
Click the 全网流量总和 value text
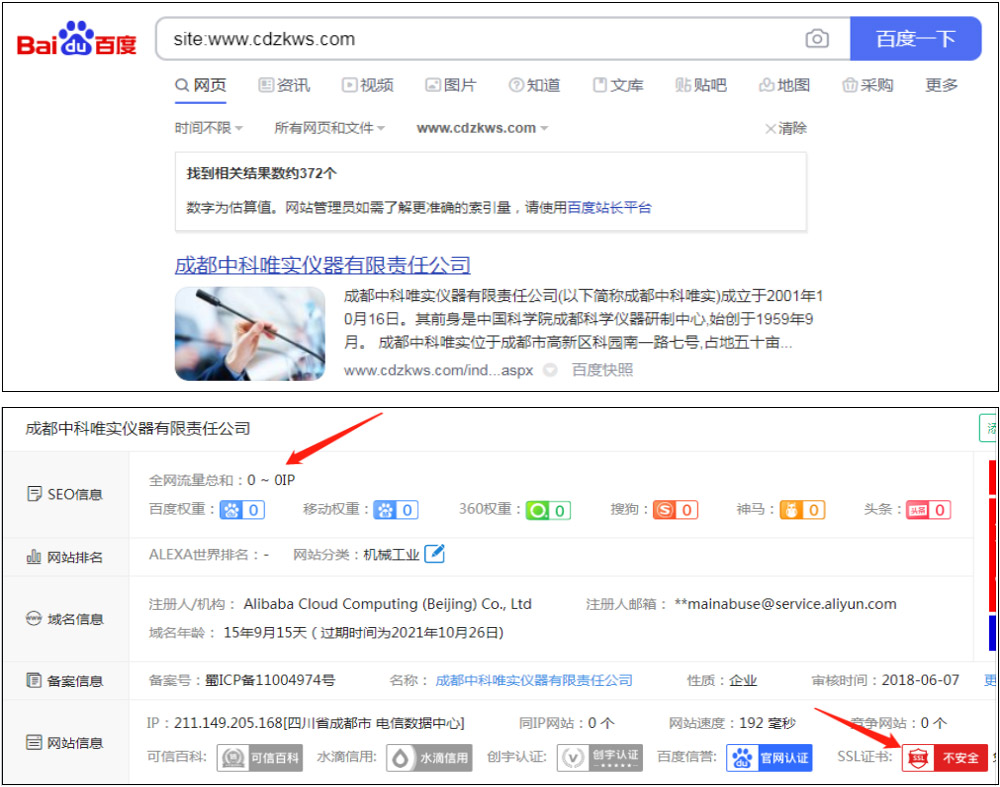[x=271, y=480]
